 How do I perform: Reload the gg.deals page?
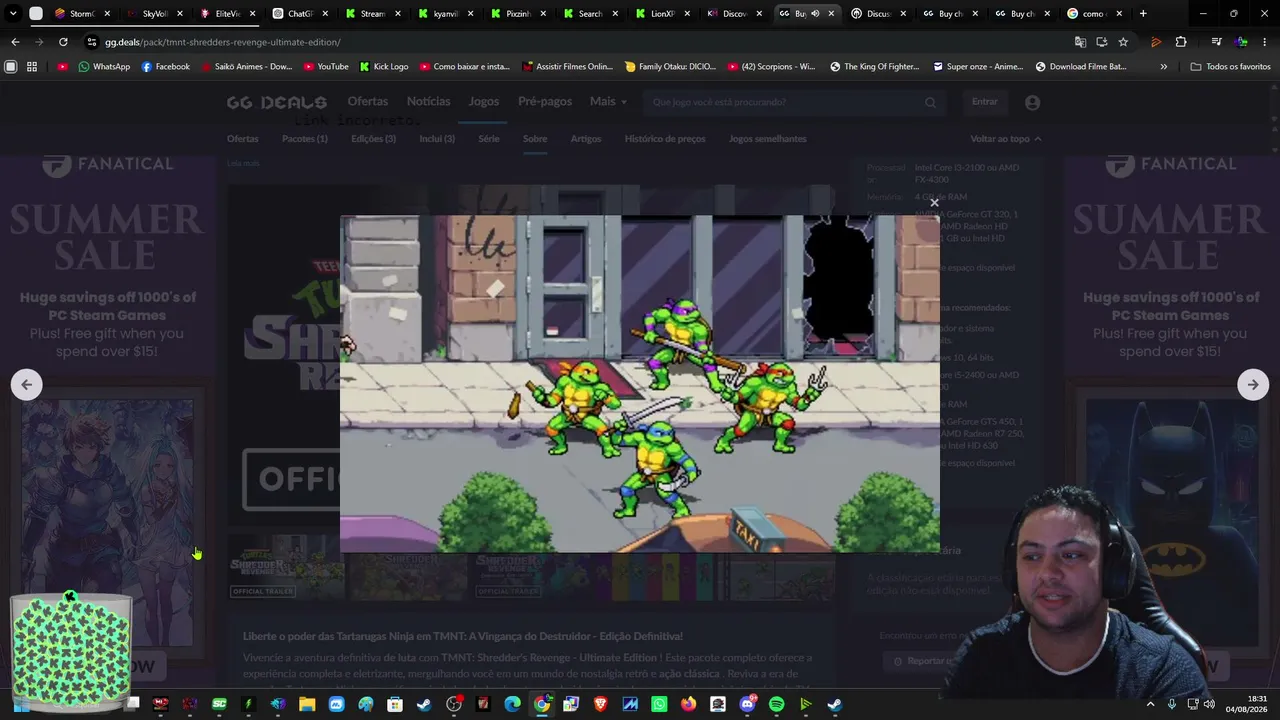63,42
